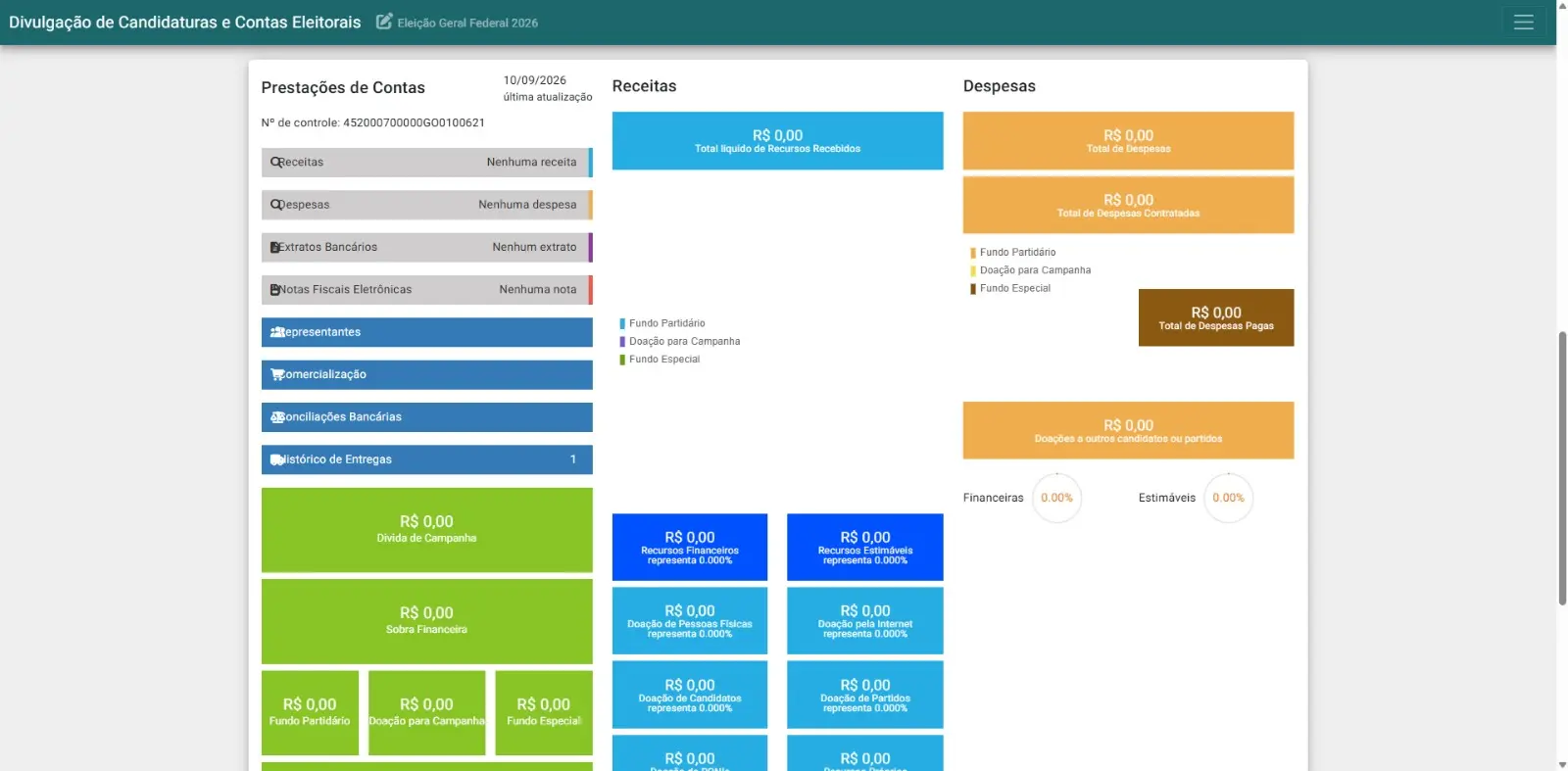The height and width of the screenshot is (771, 1568).
Task: Click the Divulgação de Candidaturas e Contas Eleitorais title
Action: [x=185, y=22]
